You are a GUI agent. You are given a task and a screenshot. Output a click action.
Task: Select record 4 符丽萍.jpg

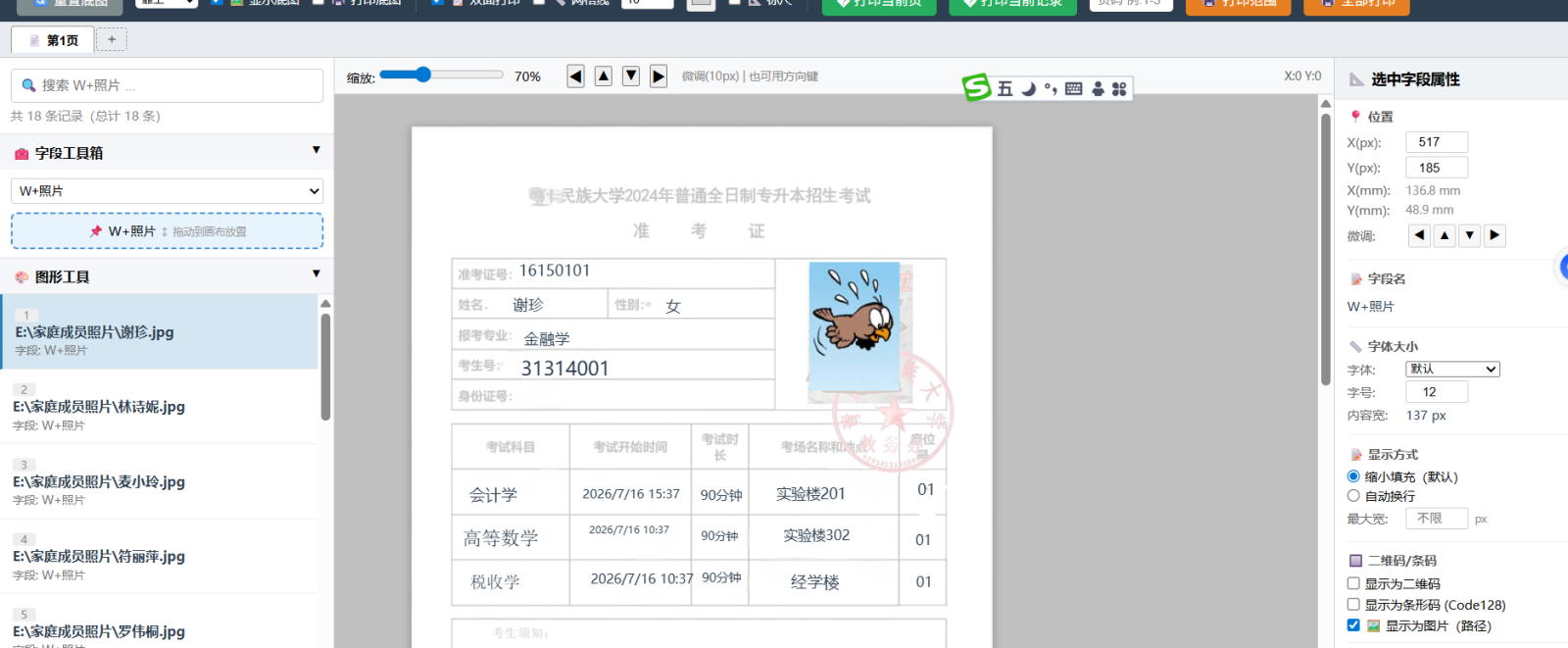(x=160, y=557)
